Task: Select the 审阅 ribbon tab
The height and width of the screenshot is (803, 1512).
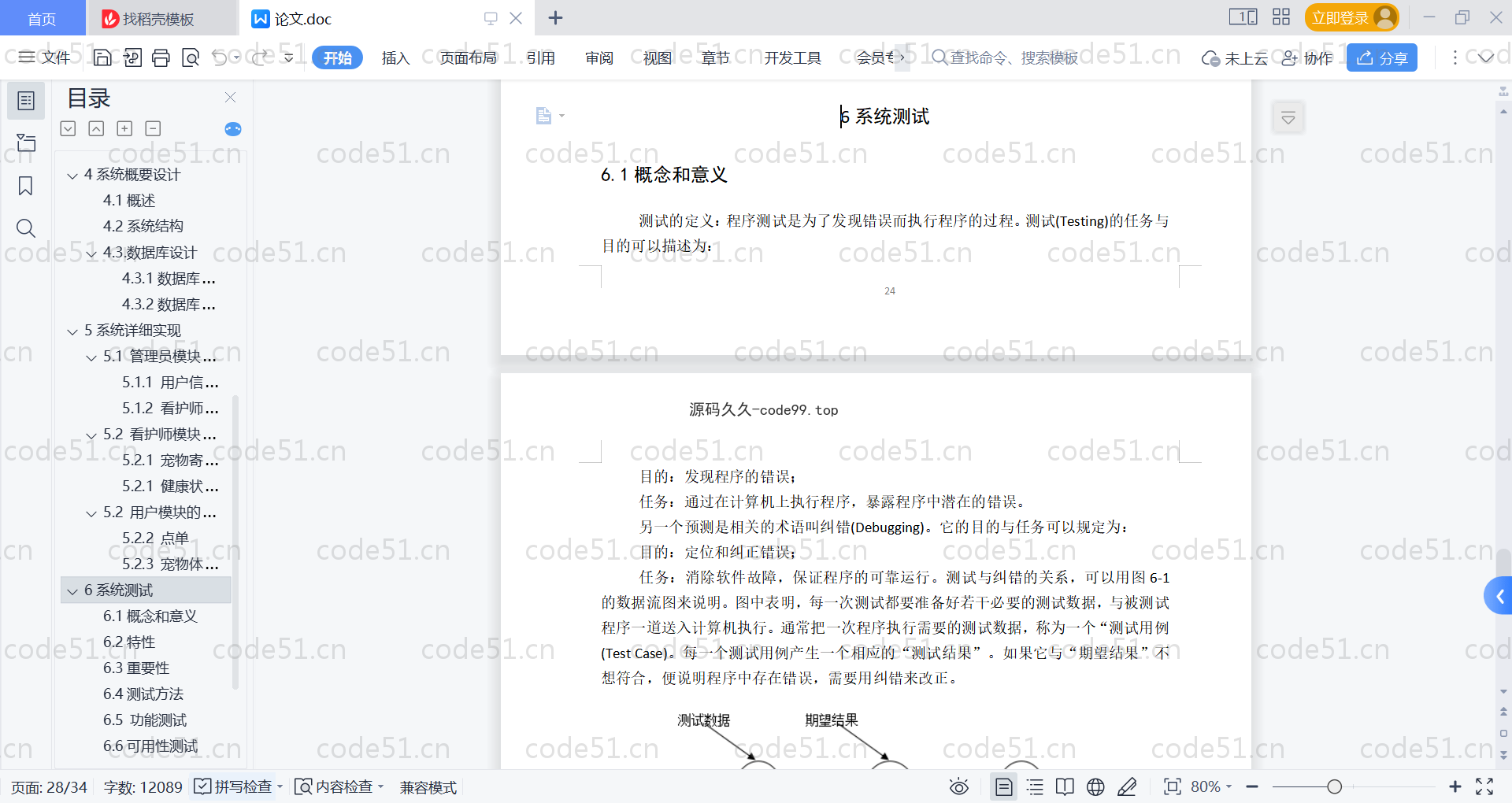Action: [x=598, y=57]
